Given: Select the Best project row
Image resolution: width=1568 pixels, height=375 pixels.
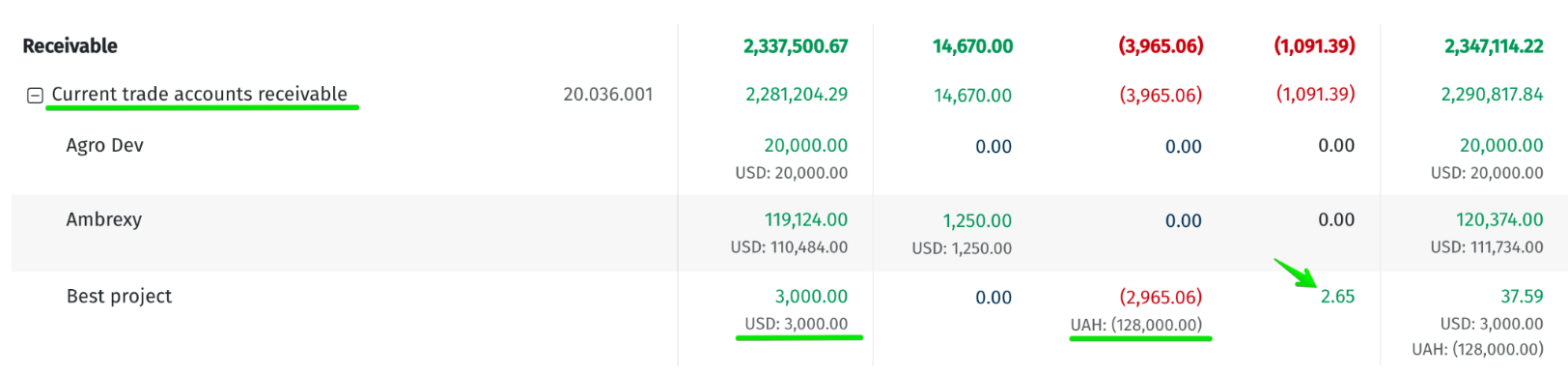Looking at the screenshot, I should (x=789, y=321).
